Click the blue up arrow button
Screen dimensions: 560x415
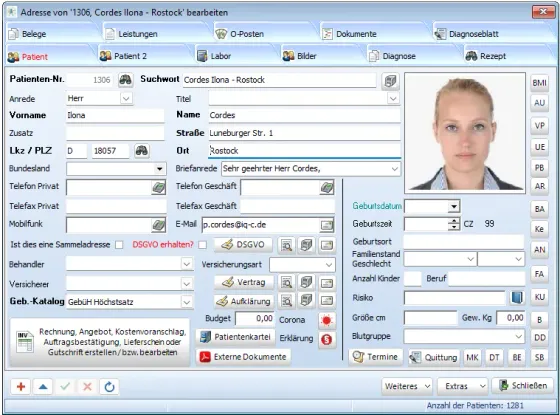click(43, 386)
